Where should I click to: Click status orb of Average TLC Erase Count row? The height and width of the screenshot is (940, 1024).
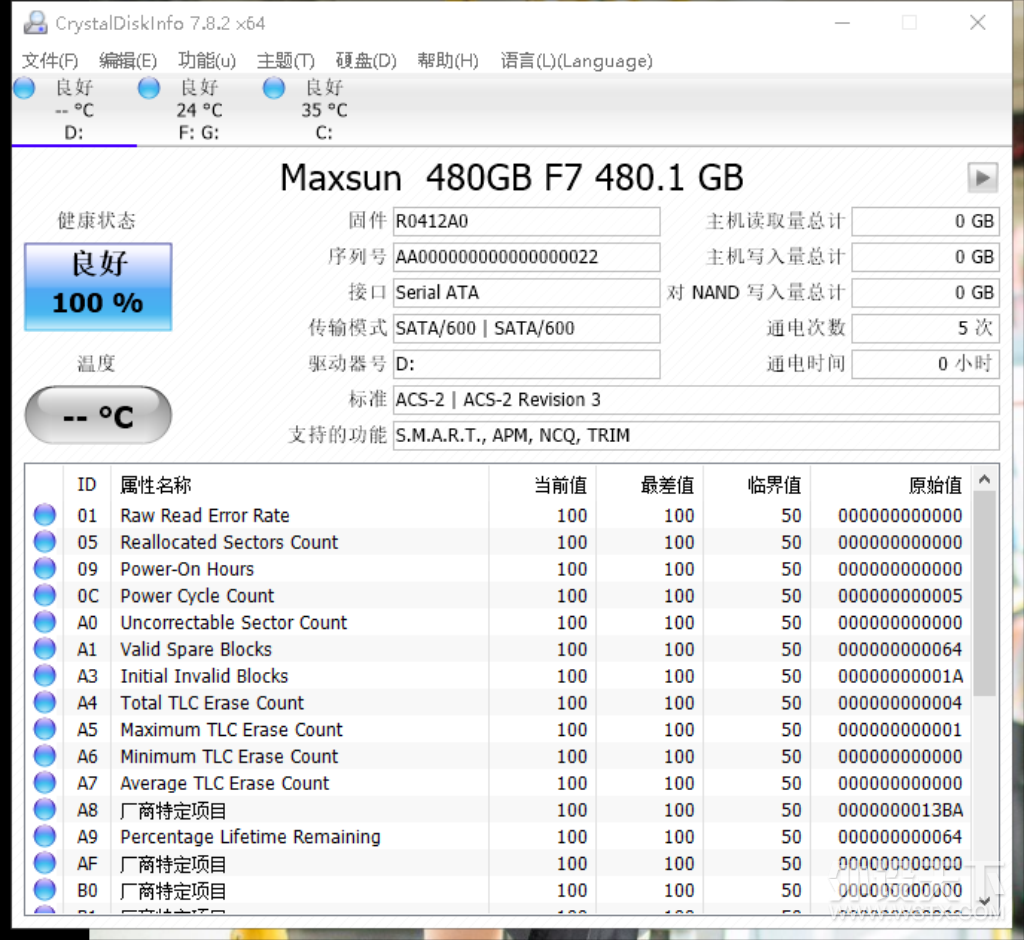(44, 783)
